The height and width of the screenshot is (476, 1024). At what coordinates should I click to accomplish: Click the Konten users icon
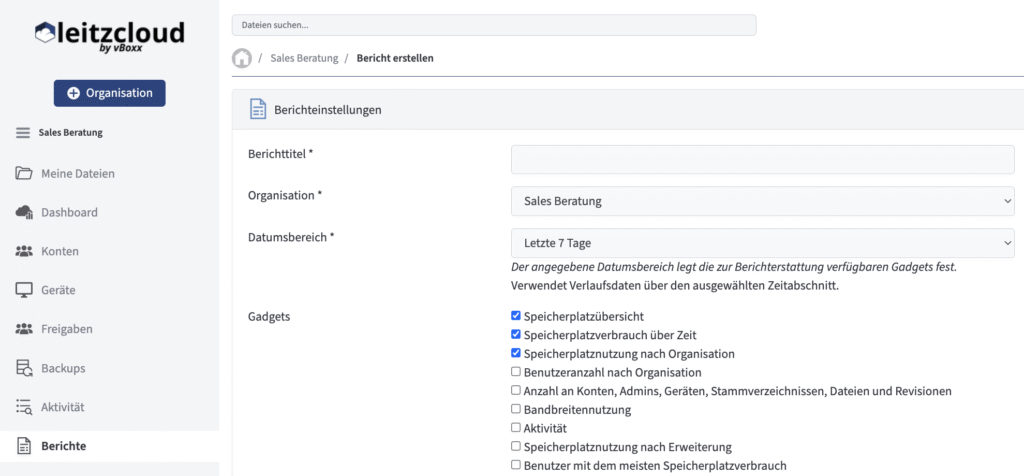[x=24, y=251]
